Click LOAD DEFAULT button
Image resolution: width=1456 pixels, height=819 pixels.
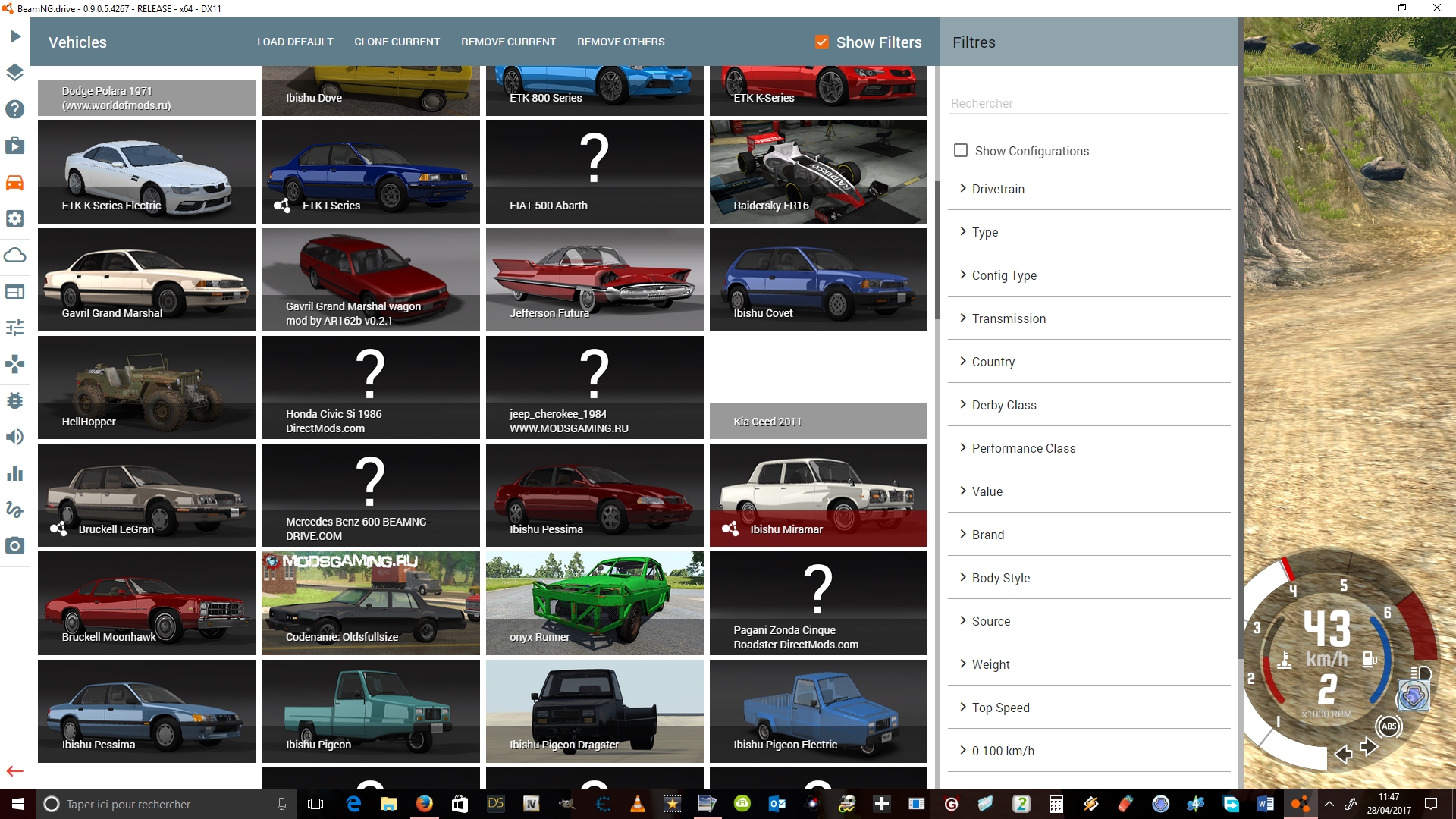(x=295, y=42)
